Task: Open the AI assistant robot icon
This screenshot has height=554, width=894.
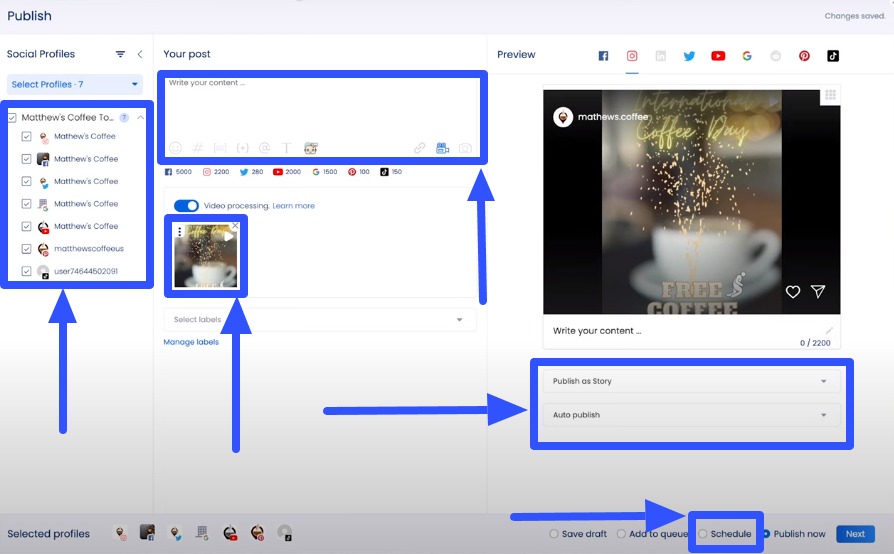Action: [x=311, y=148]
